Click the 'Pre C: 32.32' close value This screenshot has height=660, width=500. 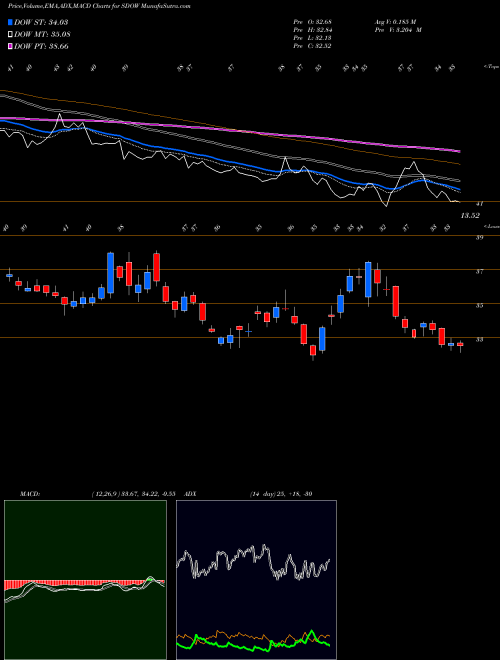point(312,46)
